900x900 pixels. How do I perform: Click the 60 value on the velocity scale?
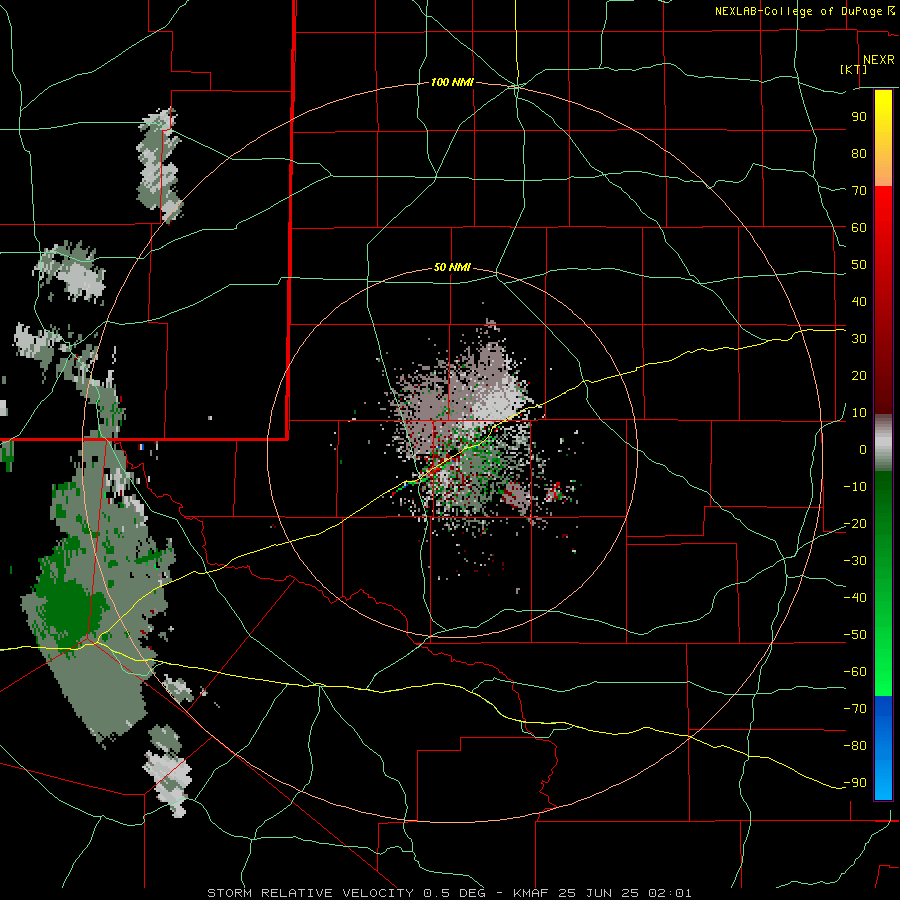click(x=859, y=228)
